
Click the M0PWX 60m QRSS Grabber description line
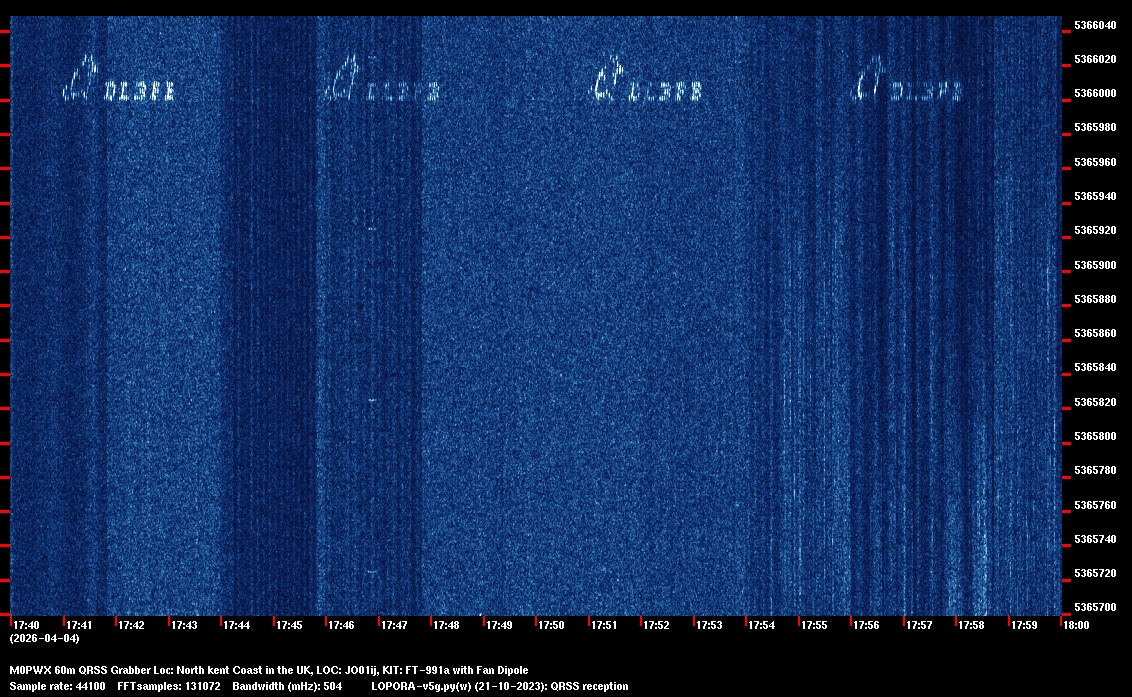click(x=269, y=670)
